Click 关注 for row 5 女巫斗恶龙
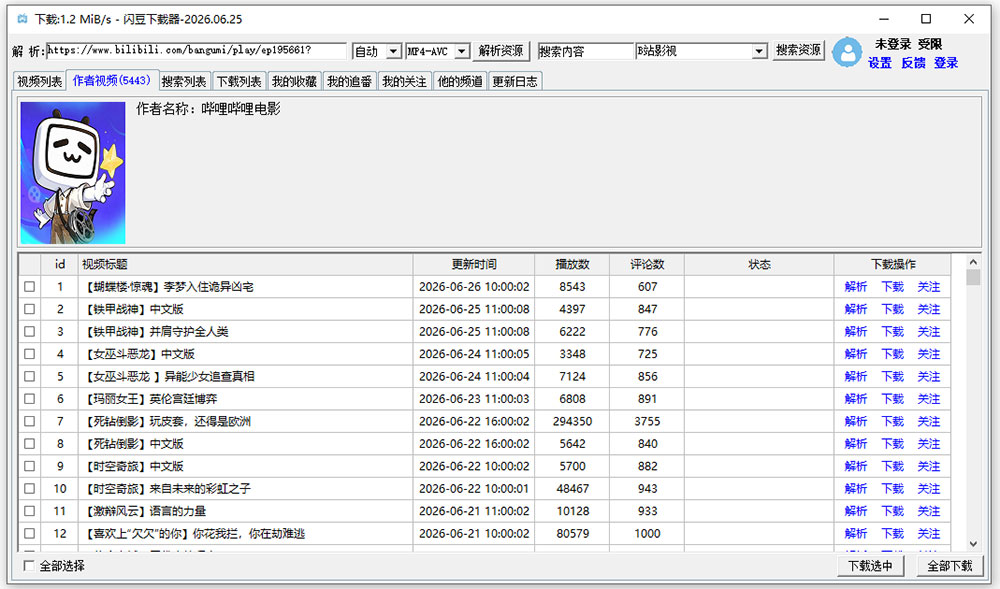 click(x=929, y=377)
